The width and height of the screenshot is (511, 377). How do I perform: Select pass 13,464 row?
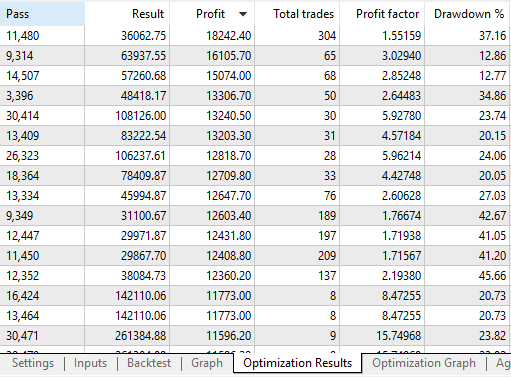tap(255, 316)
